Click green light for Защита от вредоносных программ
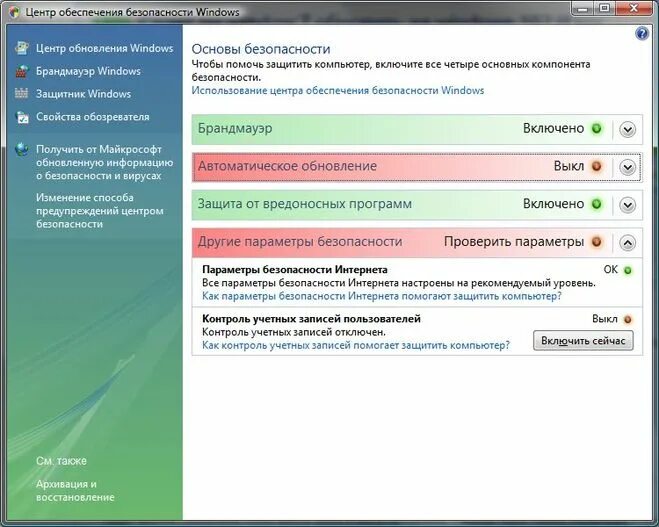Viewport: 659px width, 527px height. pyautogui.click(x=596, y=204)
